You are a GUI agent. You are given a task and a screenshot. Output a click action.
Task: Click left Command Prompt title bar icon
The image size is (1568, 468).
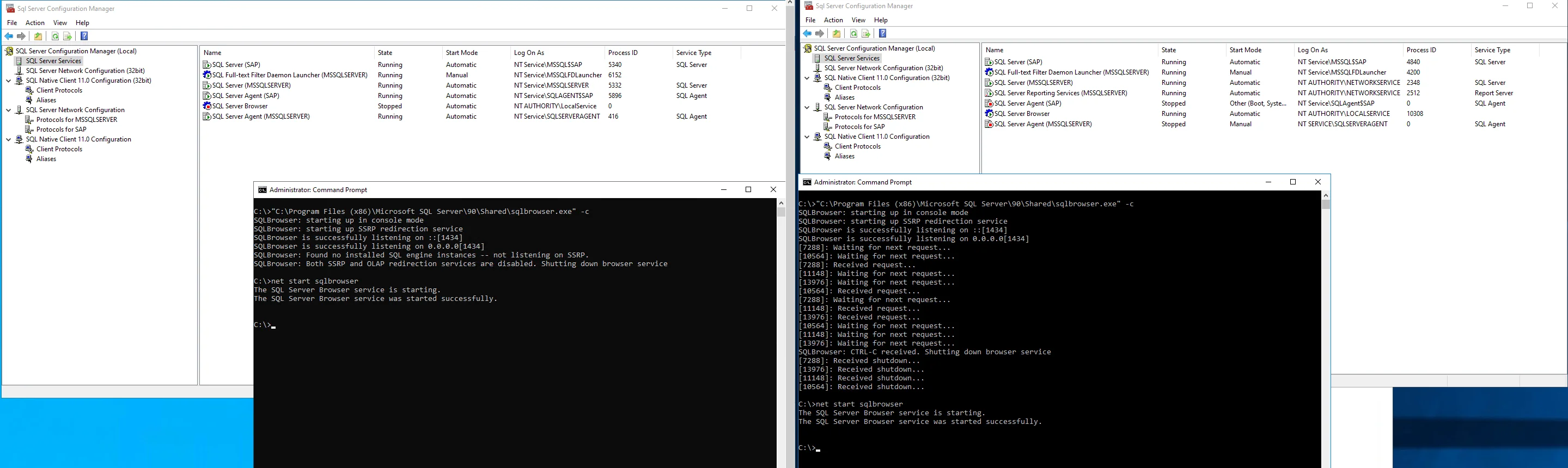tap(263, 190)
